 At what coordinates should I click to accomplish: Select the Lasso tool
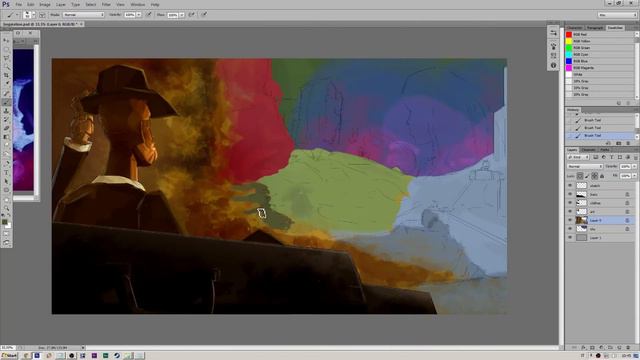[x=6, y=58]
